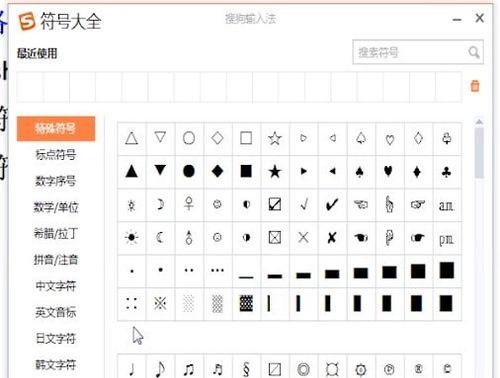Insert the solid sun symbol

(132, 238)
